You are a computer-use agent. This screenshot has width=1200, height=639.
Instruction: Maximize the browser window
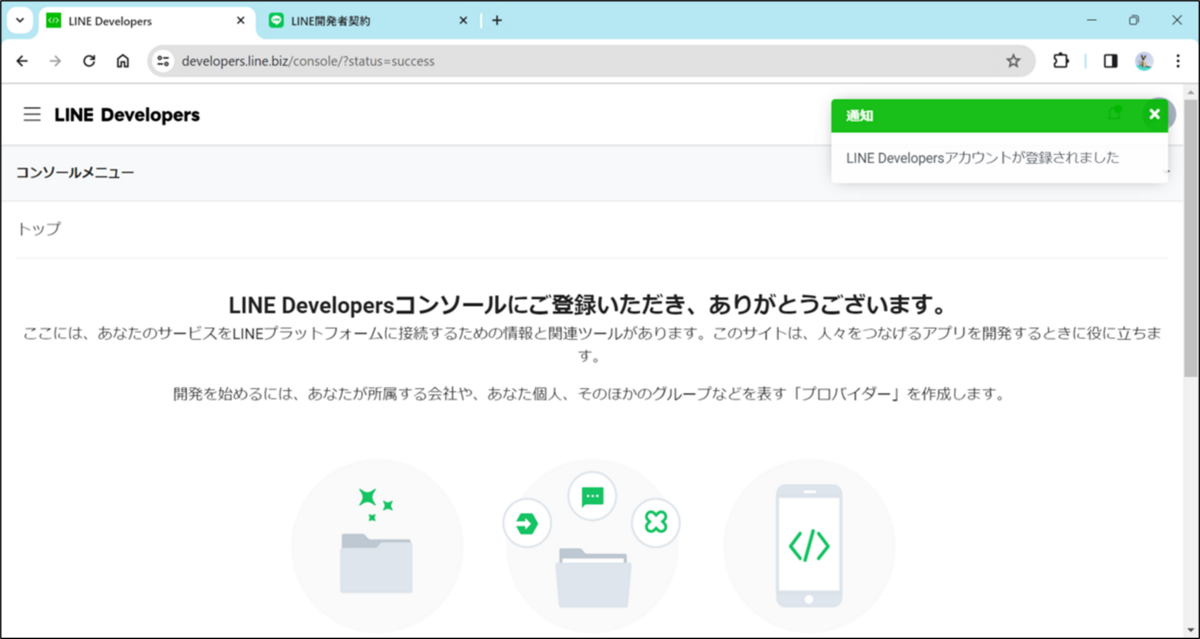pos(1134,20)
